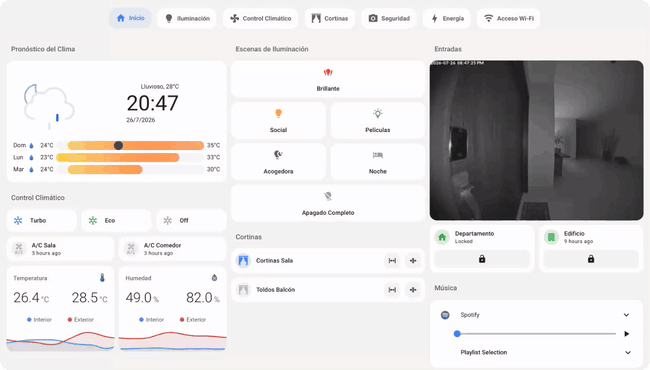650x370 pixels.
Task: Open Toldos Balcón fully
Action: pos(392,290)
